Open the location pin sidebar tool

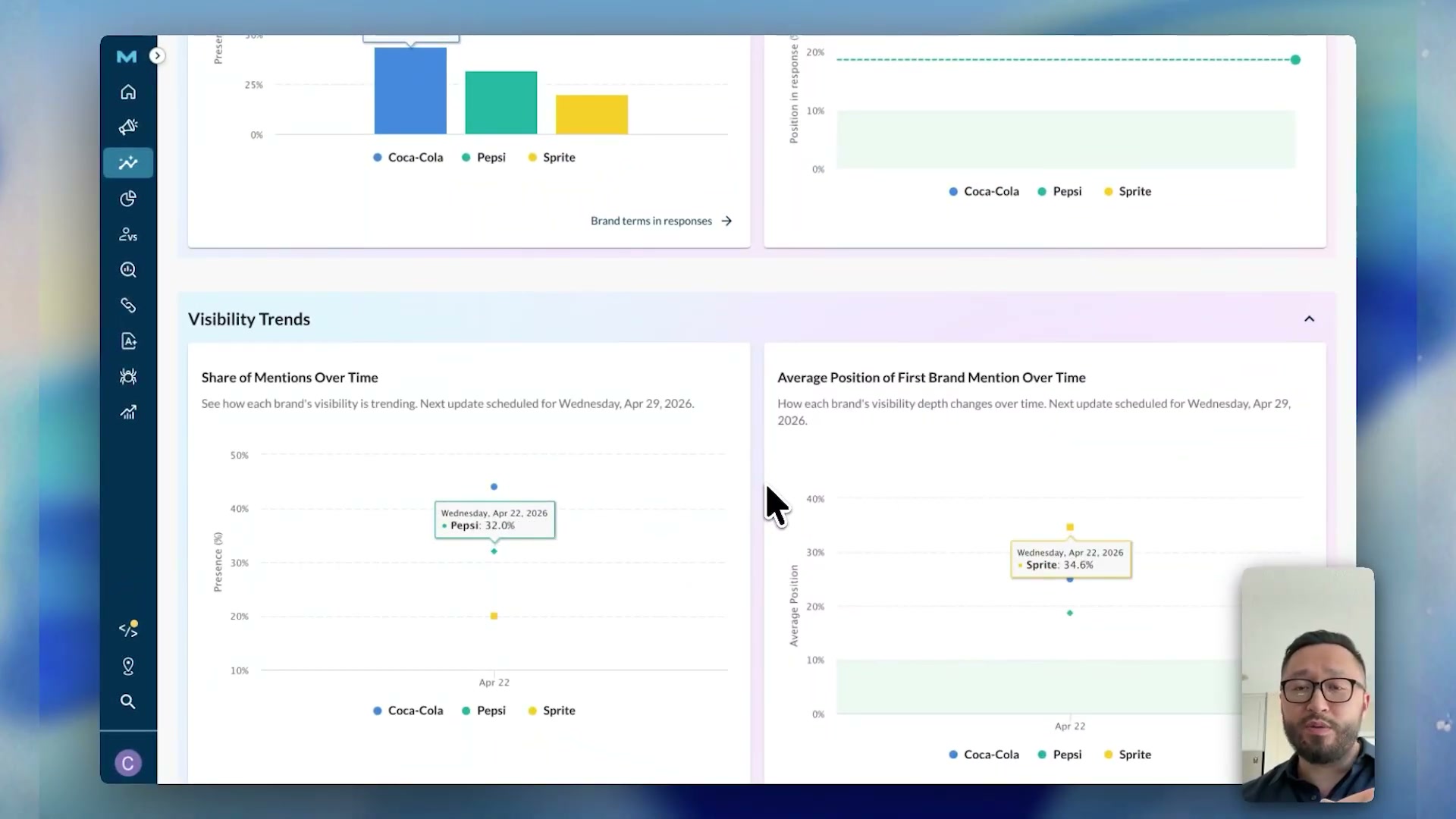tap(128, 667)
